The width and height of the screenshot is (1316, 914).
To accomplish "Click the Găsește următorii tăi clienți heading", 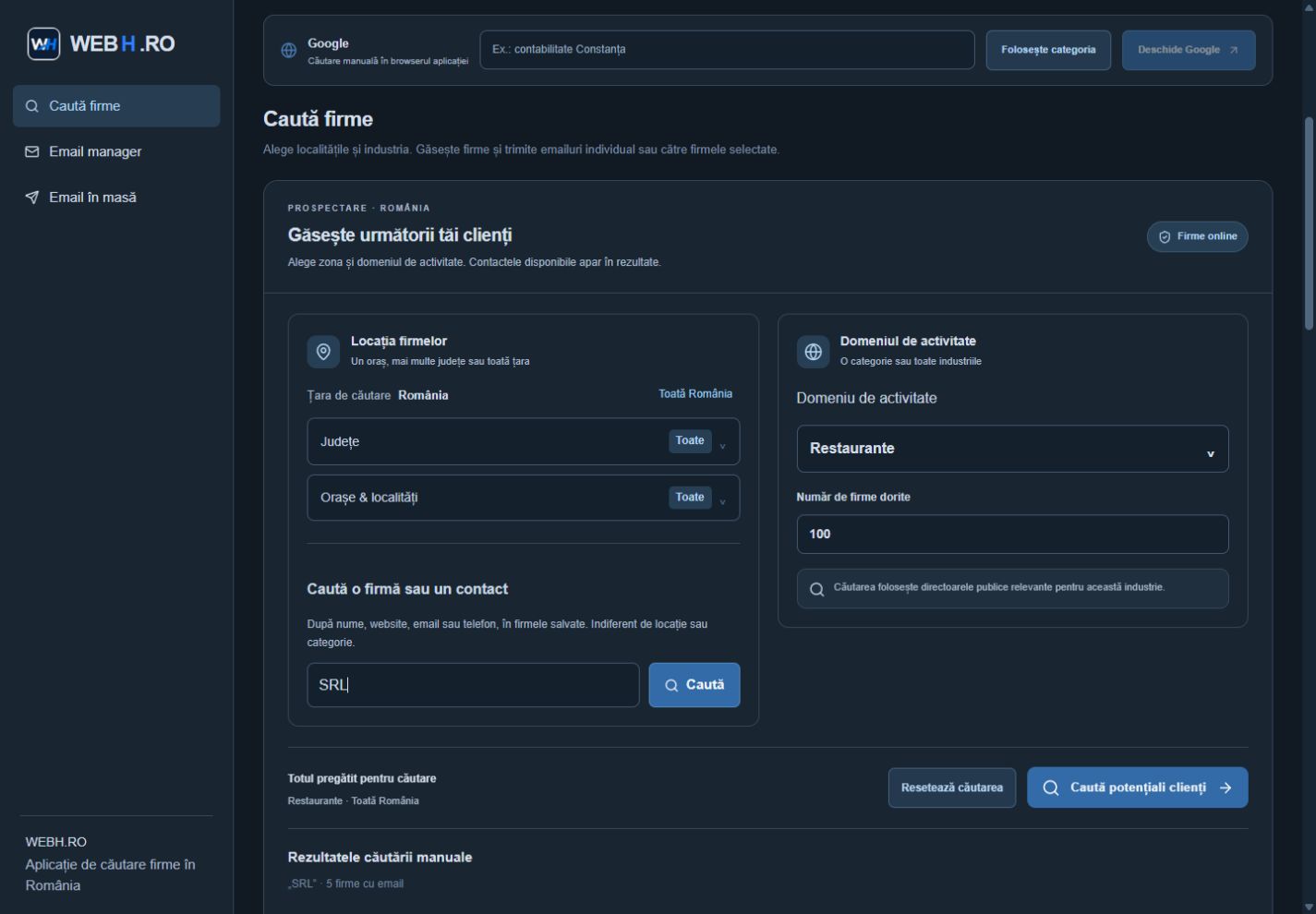I will point(400,235).
